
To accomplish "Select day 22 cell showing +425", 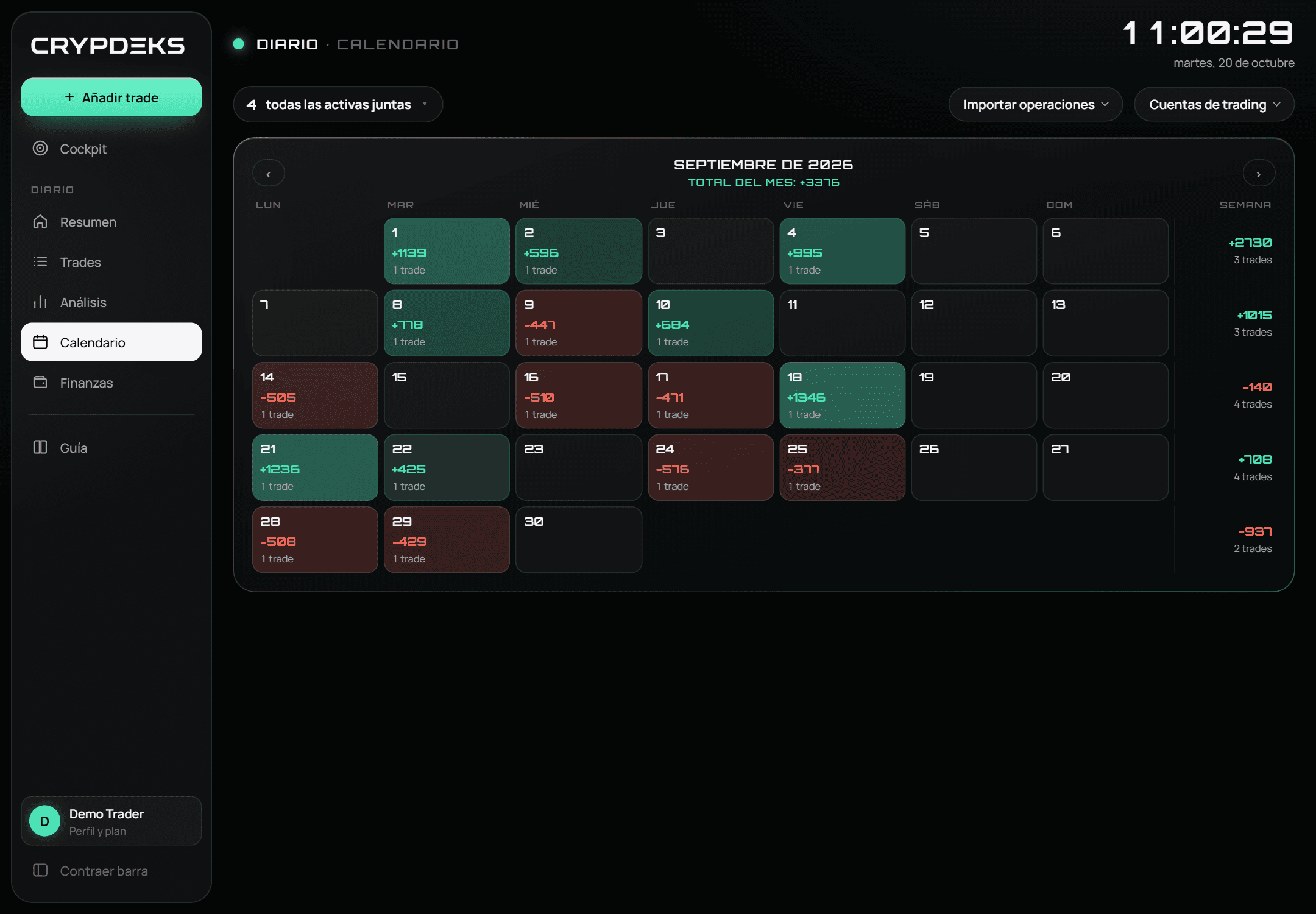I will (447, 467).
